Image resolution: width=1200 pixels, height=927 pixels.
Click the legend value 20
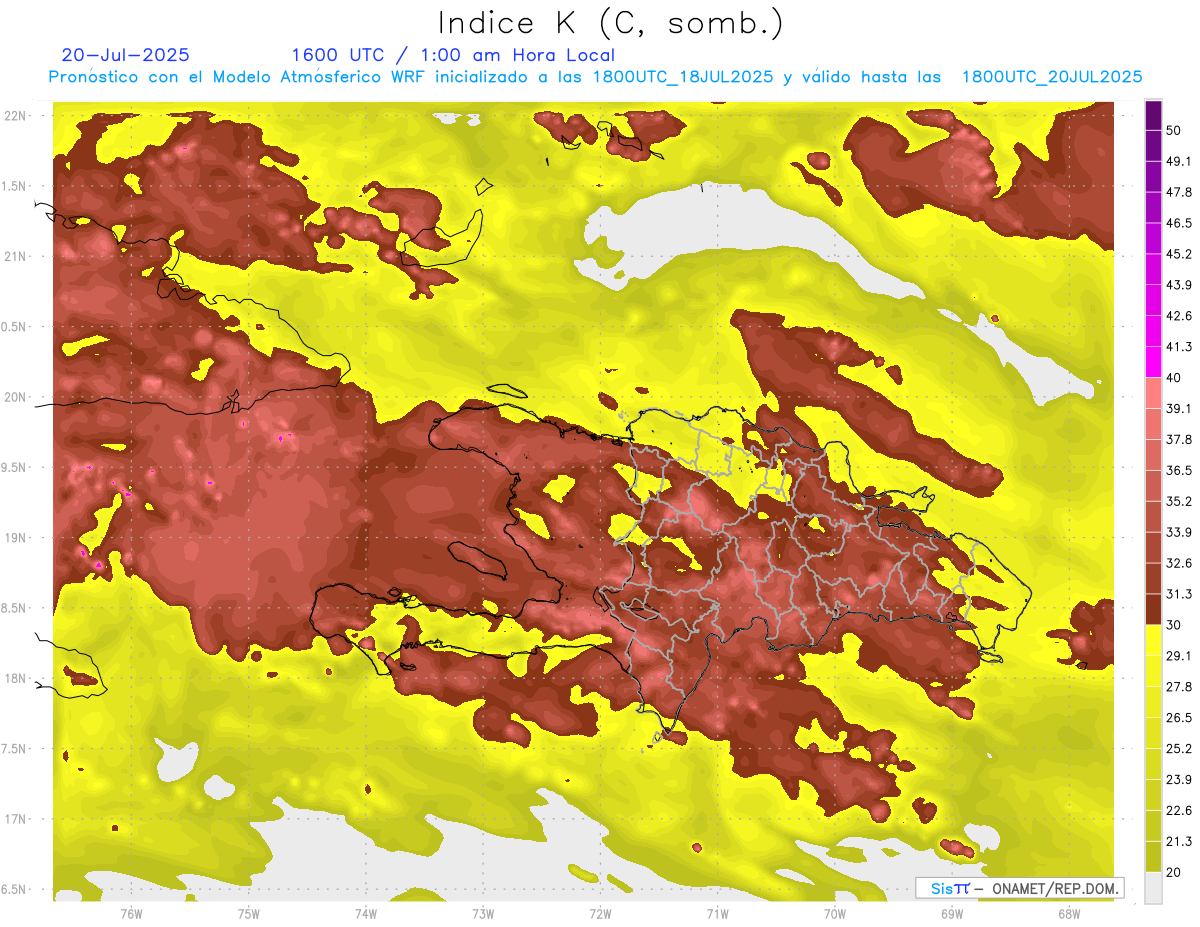pyautogui.click(x=1174, y=871)
